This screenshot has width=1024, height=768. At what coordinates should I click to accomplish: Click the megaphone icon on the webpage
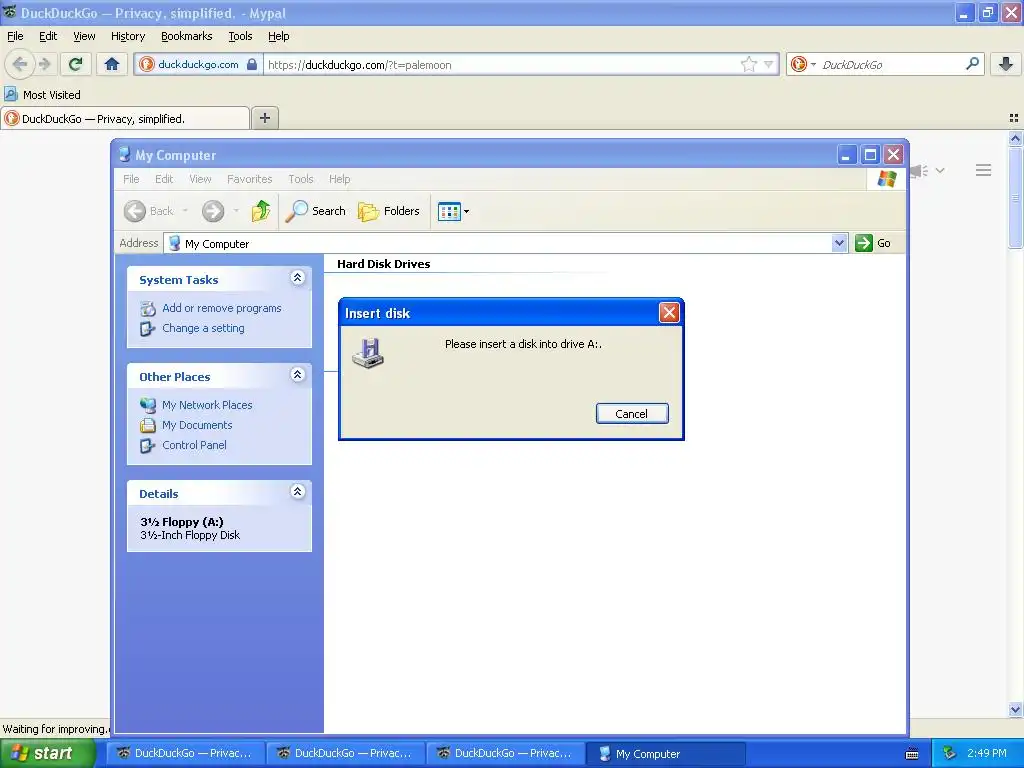(x=920, y=171)
